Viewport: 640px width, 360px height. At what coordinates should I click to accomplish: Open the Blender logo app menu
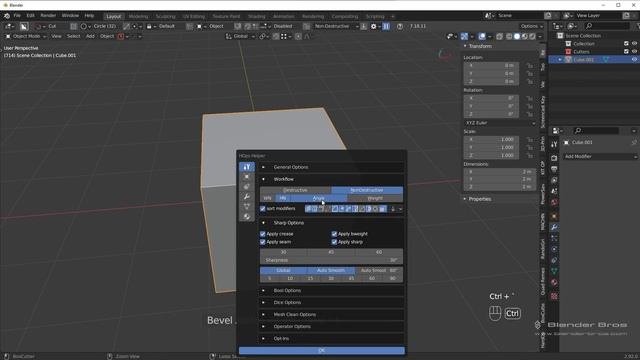7,16
